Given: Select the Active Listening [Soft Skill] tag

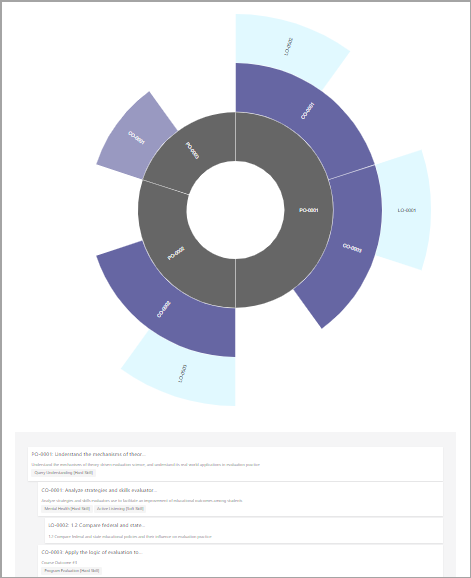Looking at the screenshot, I should pos(120,509).
